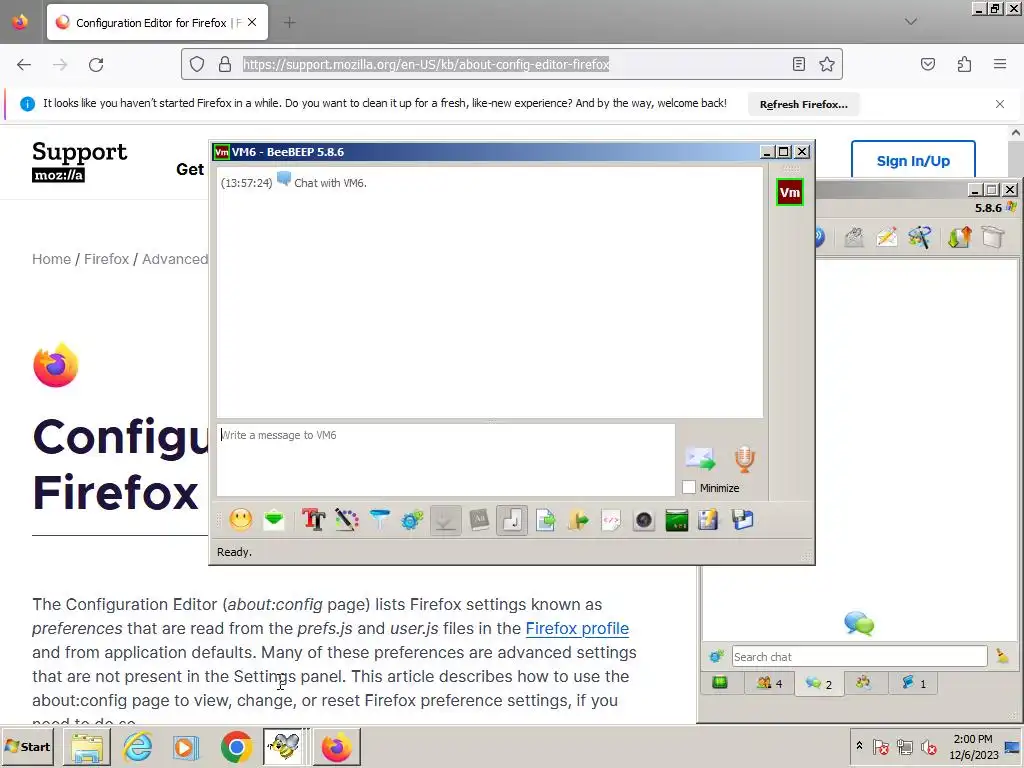Click the code snippet </> icon
This screenshot has width=1024, height=768.
pyautogui.click(x=611, y=520)
